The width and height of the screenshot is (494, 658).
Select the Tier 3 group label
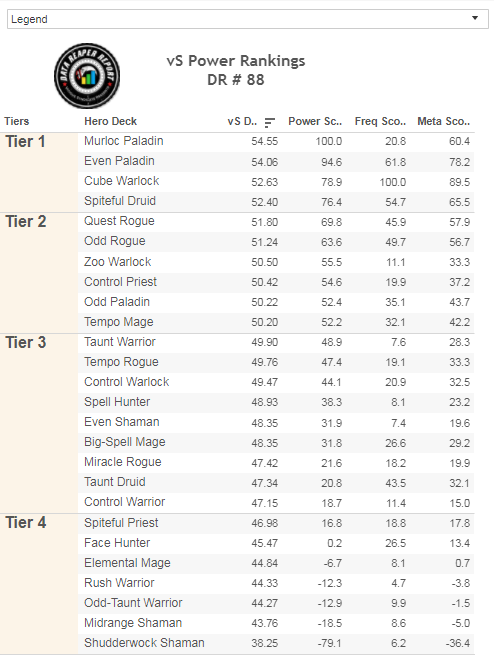point(26,342)
